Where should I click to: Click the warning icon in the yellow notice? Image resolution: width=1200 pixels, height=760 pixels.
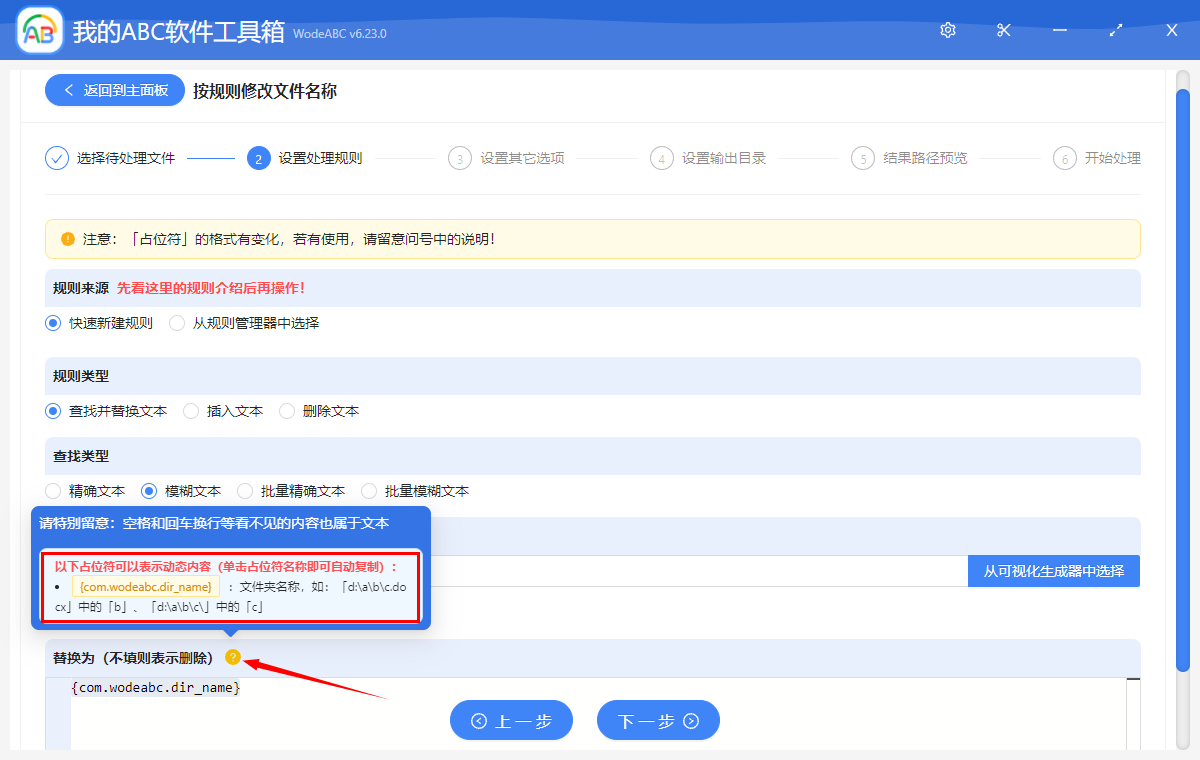click(x=66, y=238)
